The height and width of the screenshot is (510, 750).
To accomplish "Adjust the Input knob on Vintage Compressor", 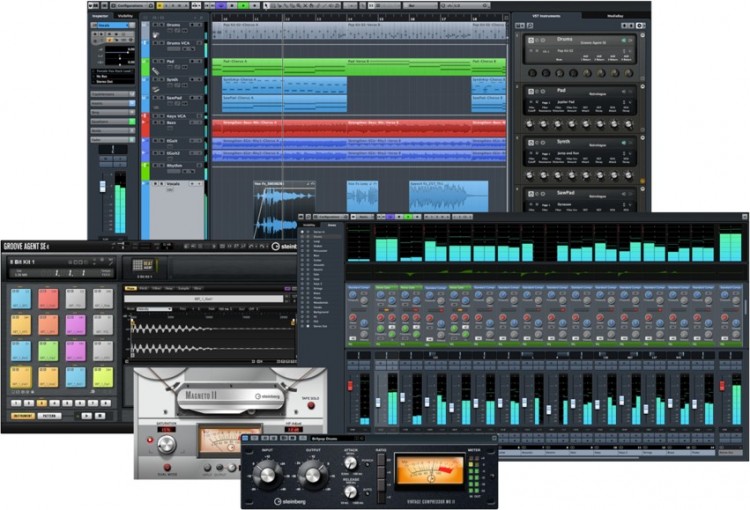I will pyautogui.click(x=266, y=475).
